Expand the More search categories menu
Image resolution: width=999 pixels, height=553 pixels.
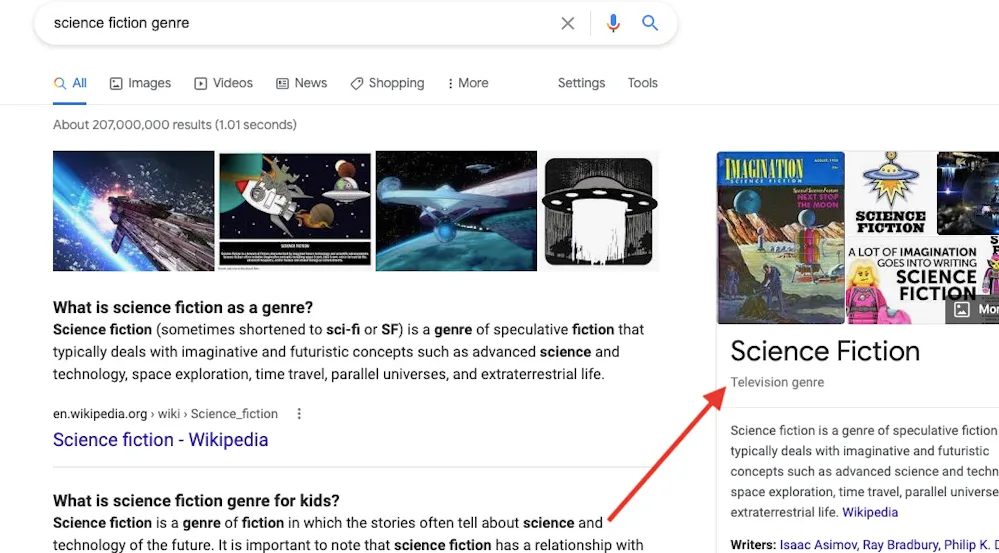click(468, 83)
